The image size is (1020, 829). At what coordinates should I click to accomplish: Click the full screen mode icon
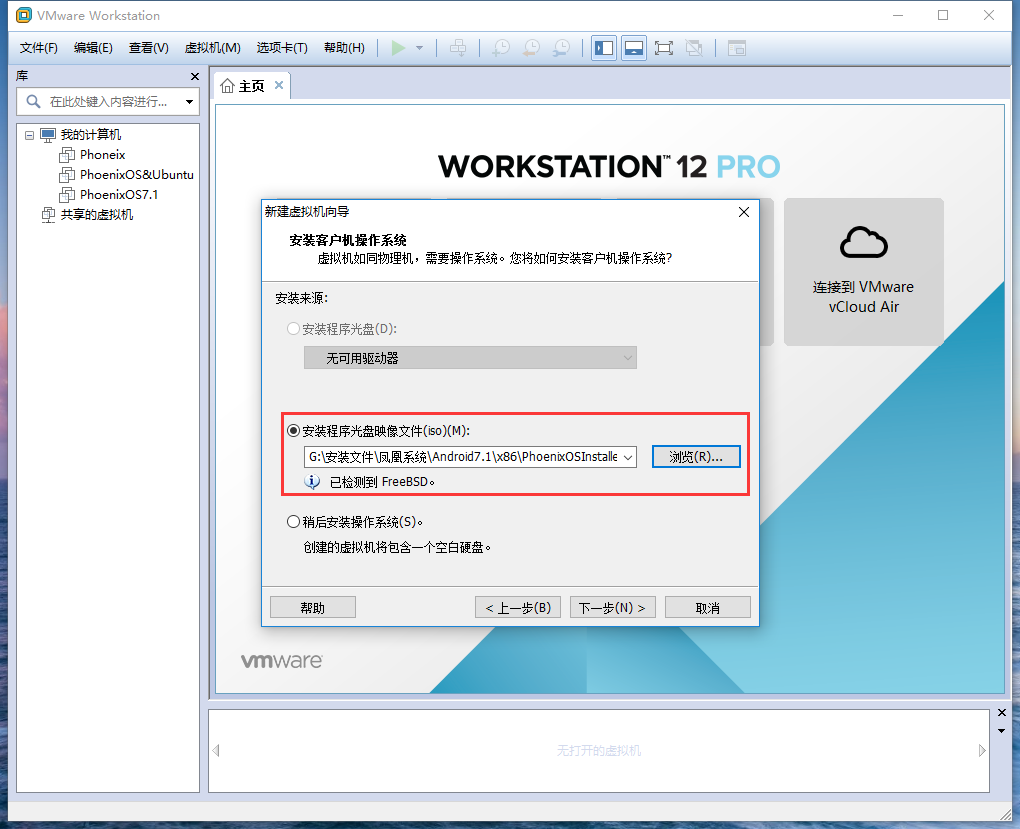[664, 48]
